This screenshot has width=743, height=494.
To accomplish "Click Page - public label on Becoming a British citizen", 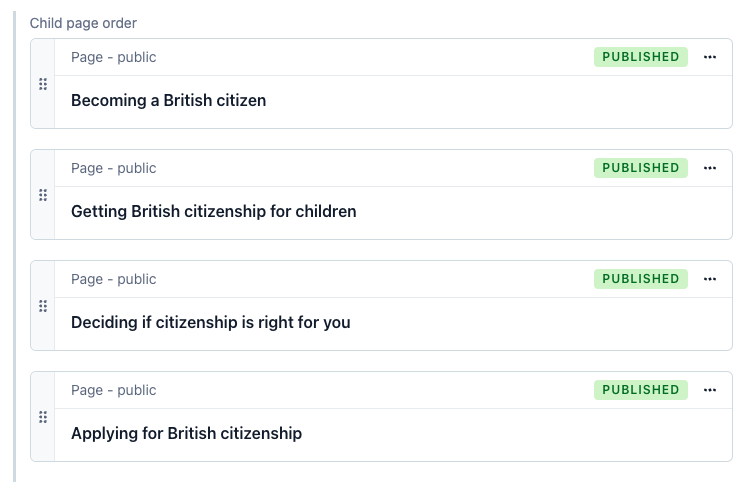I will 113,57.
